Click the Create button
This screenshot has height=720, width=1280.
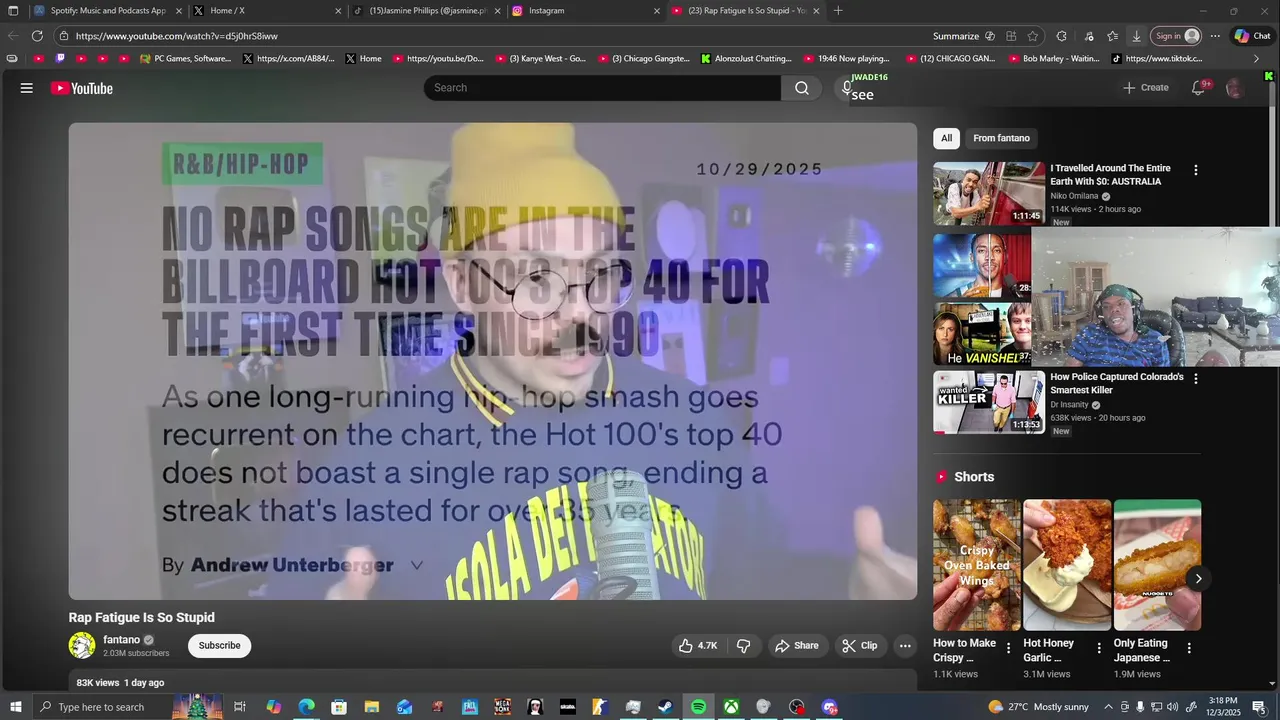1146,88
